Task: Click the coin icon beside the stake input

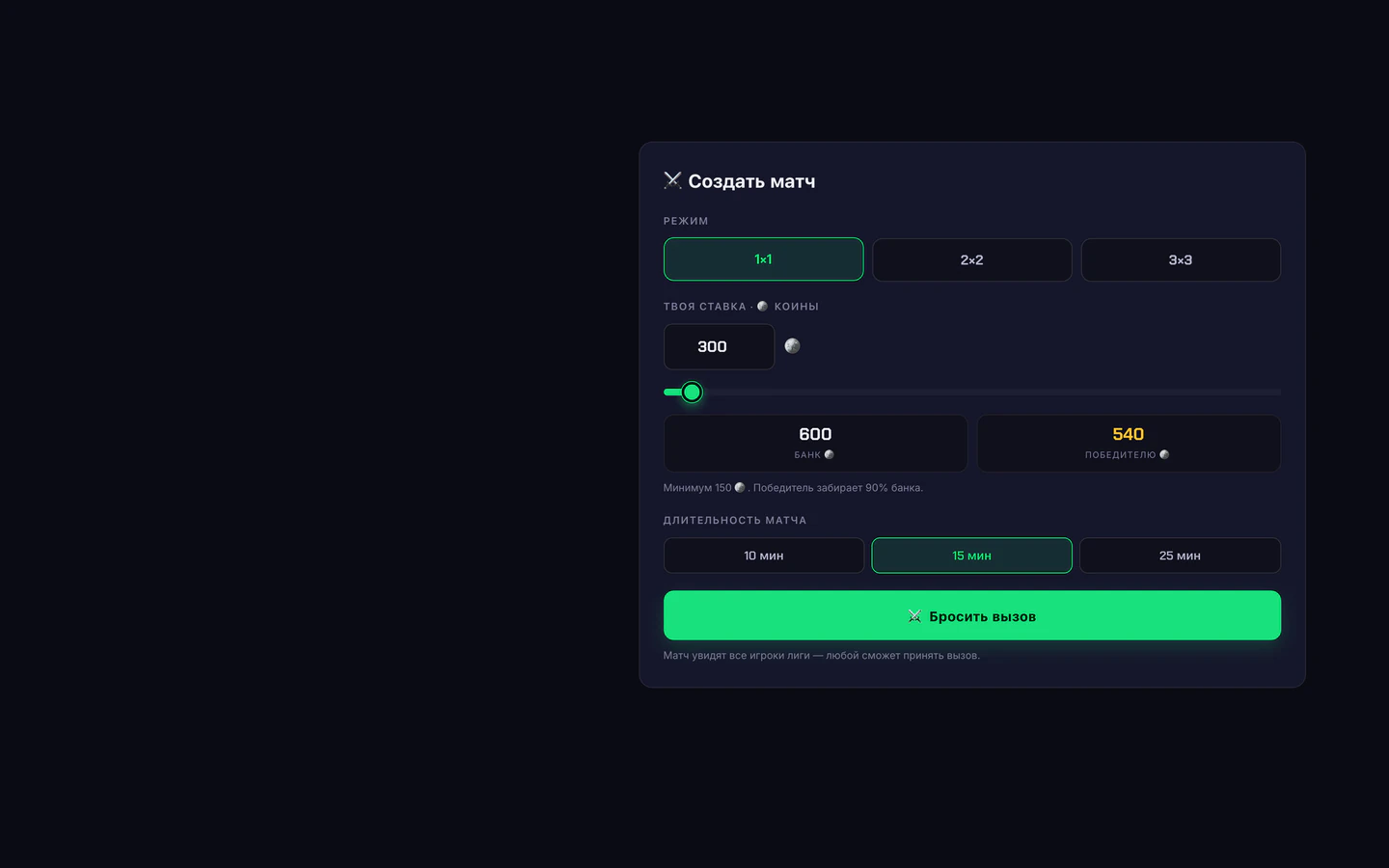Action: [792, 346]
